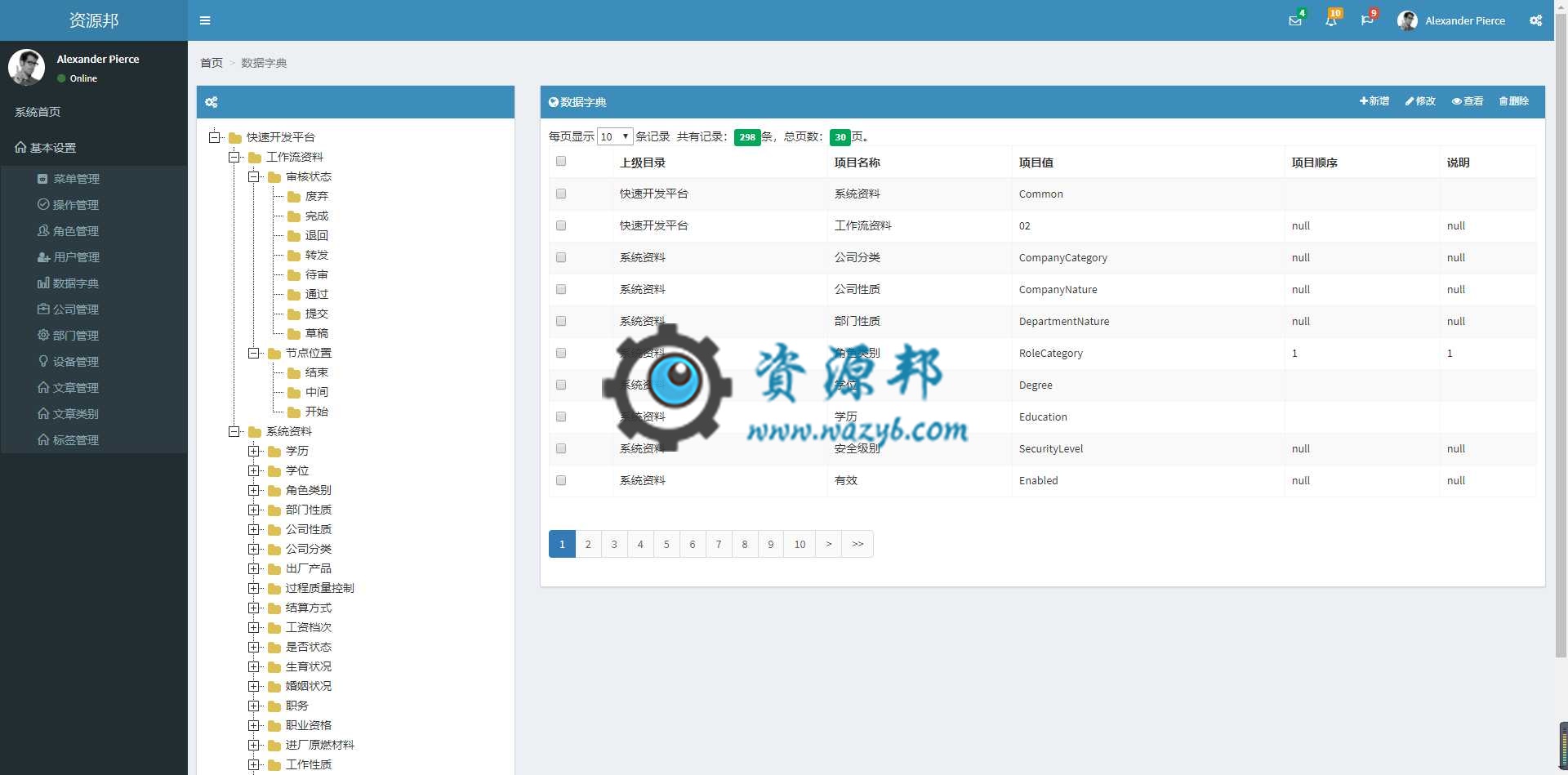The image size is (1568, 775).
Task: Click the 新增 add button
Action: [x=1374, y=101]
